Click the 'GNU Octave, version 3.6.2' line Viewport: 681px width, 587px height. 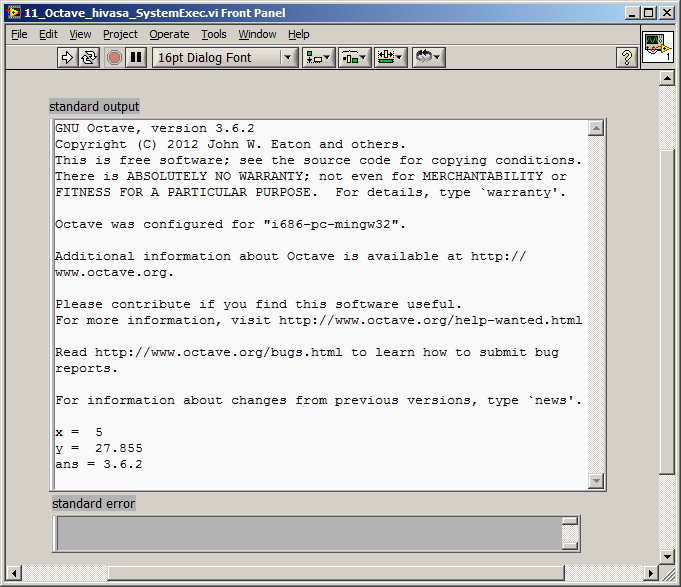tap(155, 129)
